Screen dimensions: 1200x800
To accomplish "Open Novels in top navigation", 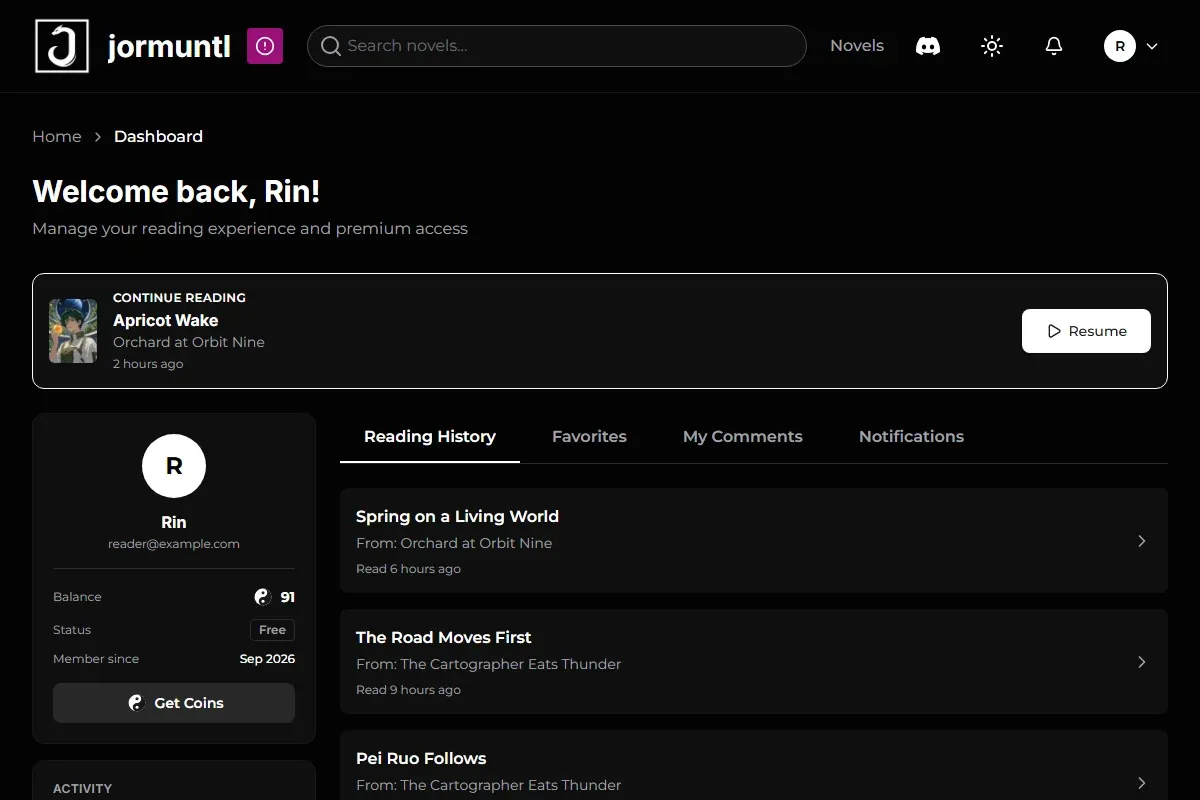I will [x=857, y=46].
